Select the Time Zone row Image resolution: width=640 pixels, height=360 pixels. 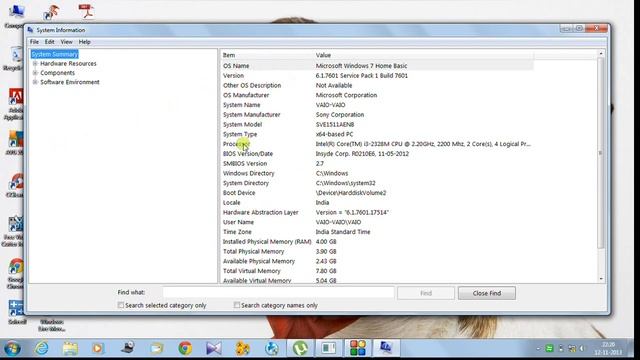pyautogui.click(x=377, y=232)
